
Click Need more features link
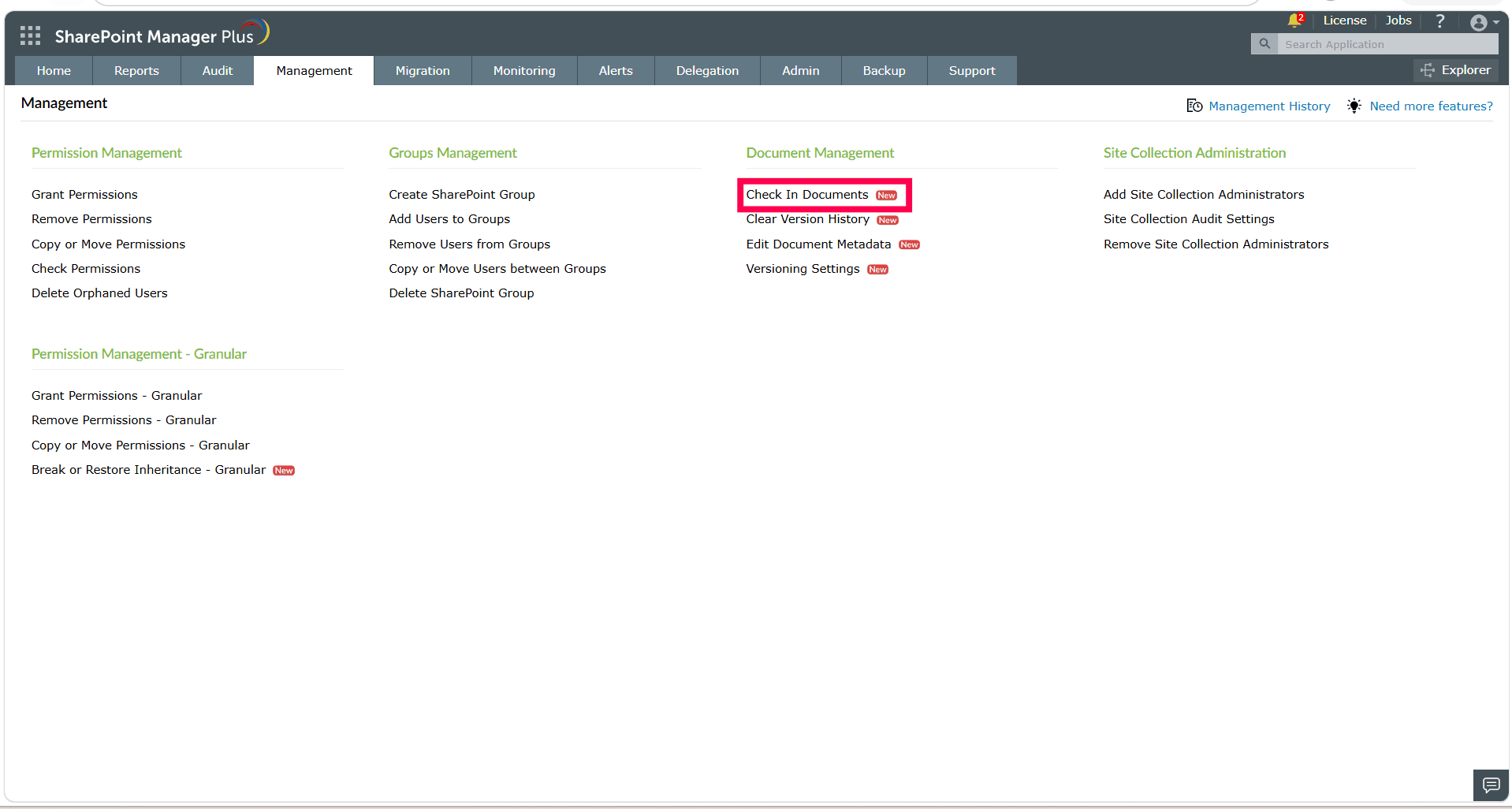1431,106
